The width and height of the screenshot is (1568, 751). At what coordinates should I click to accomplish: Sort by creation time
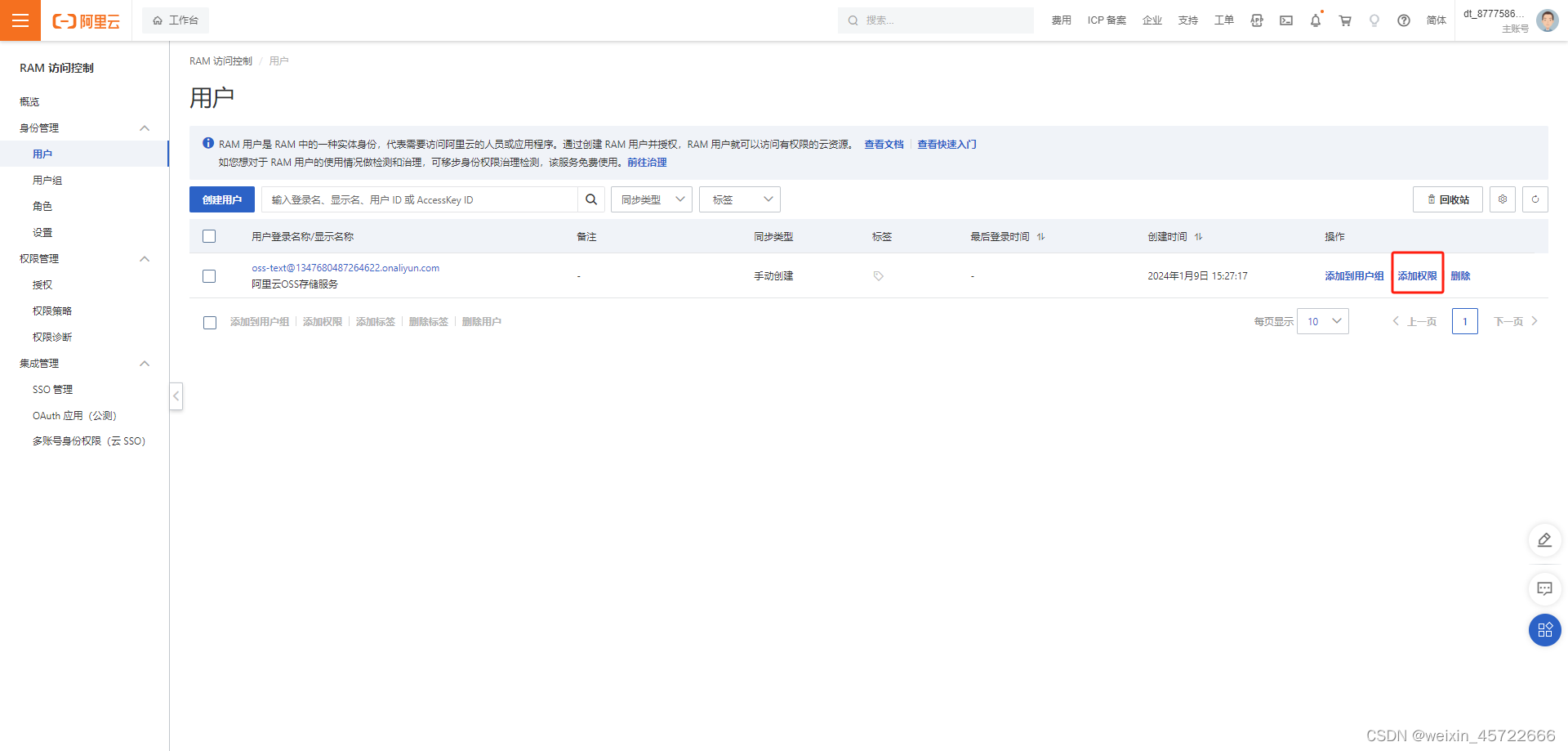(1199, 237)
